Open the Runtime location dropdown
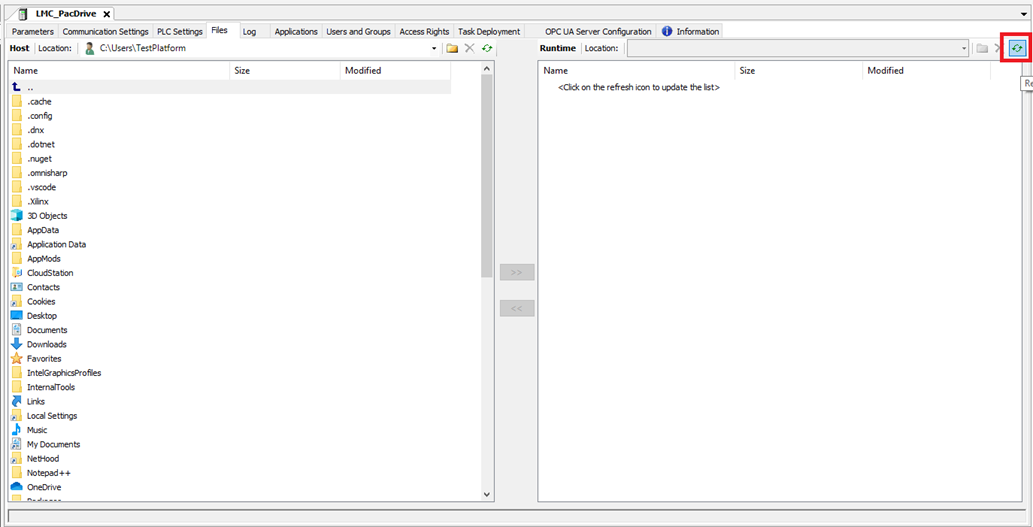Screen dimensions: 1033x527 (964, 48)
